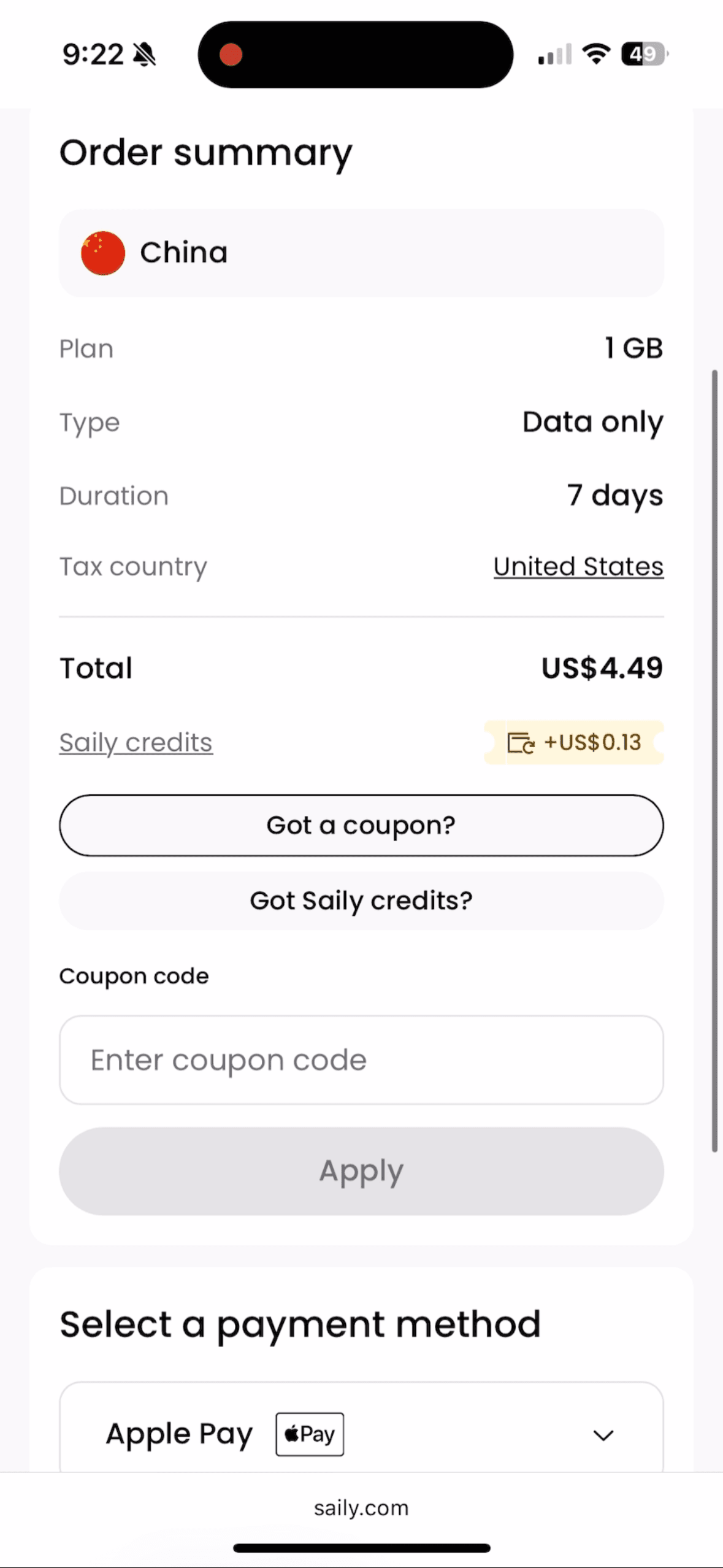Focus the Enter coupon code field

[x=361, y=1060]
